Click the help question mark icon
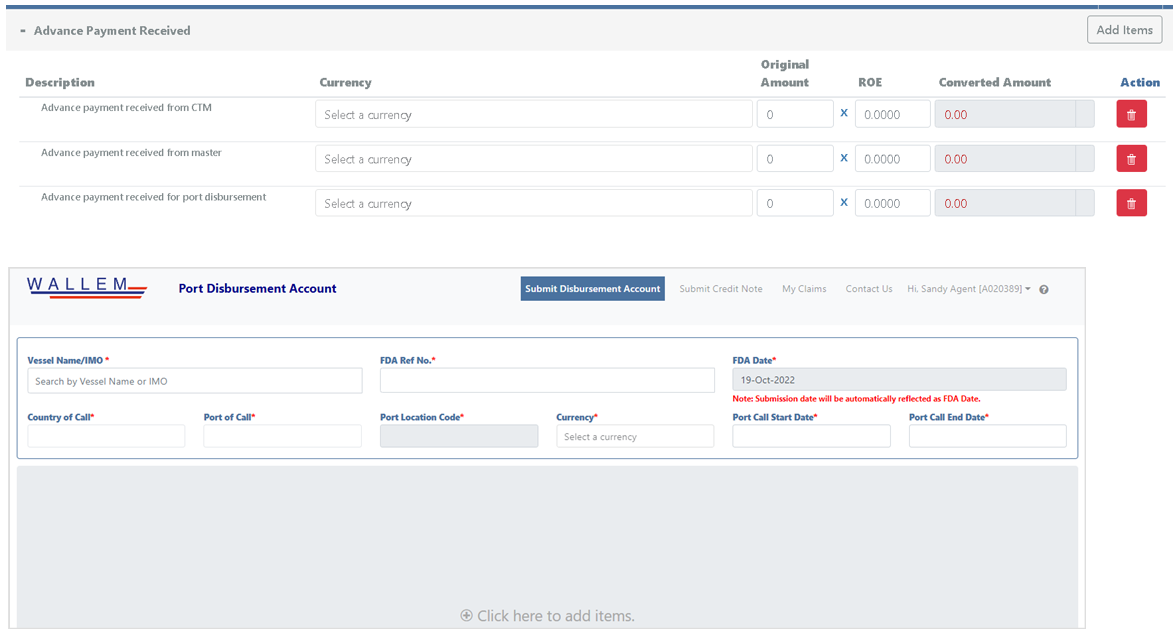1173x631 pixels. (1044, 290)
